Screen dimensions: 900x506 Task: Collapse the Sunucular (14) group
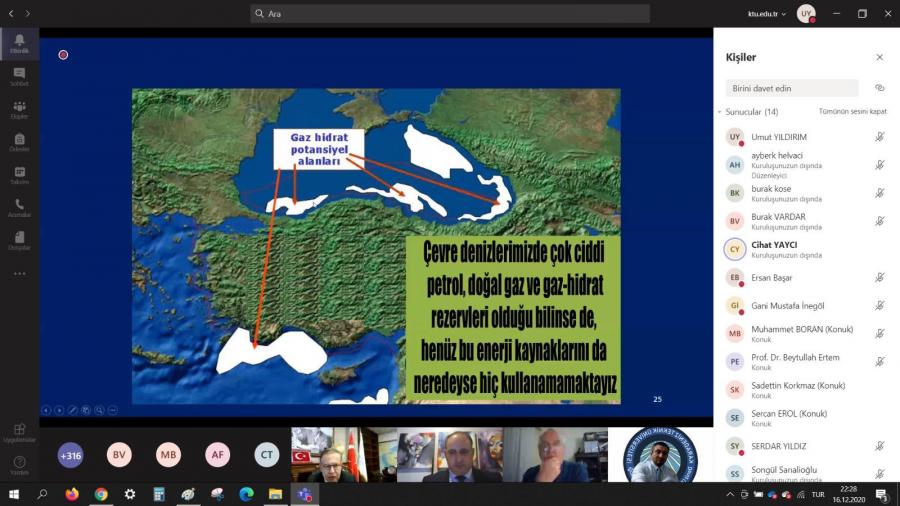point(719,112)
